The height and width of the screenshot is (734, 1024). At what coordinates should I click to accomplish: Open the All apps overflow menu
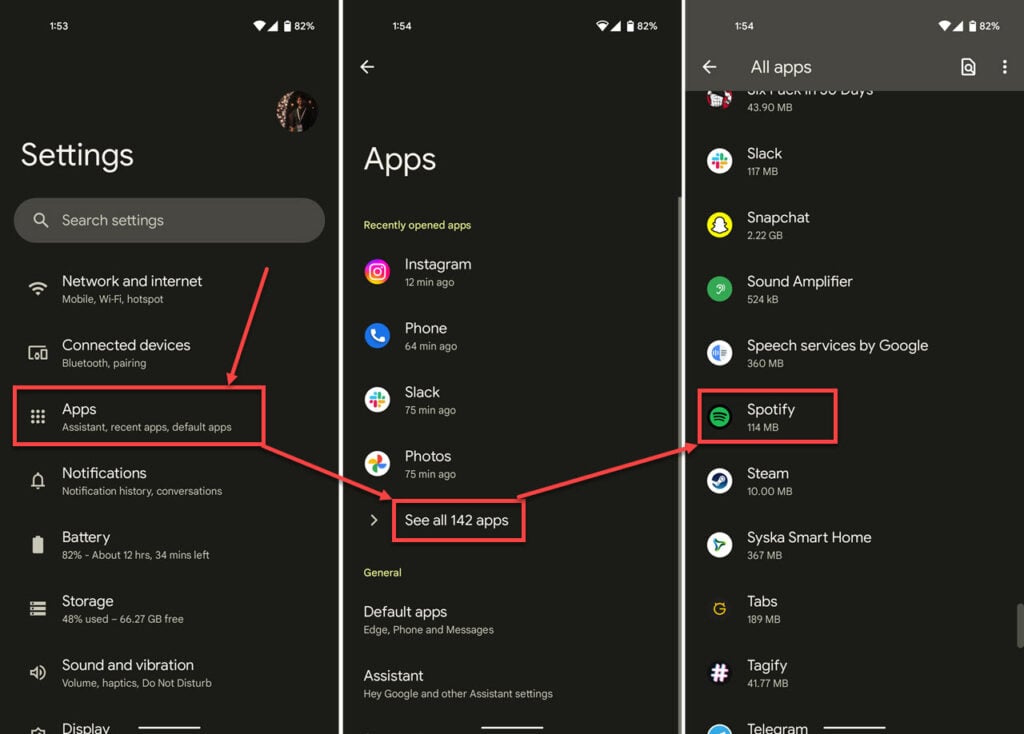[1004, 67]
